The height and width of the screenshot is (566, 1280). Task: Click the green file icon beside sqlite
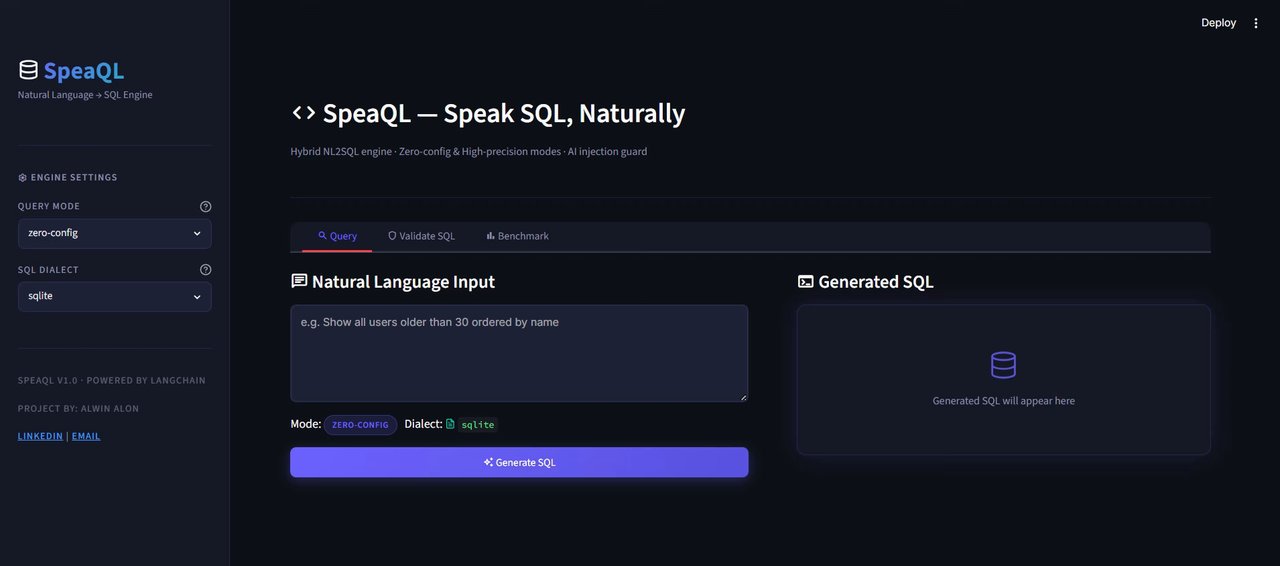[x=450, y=424]
